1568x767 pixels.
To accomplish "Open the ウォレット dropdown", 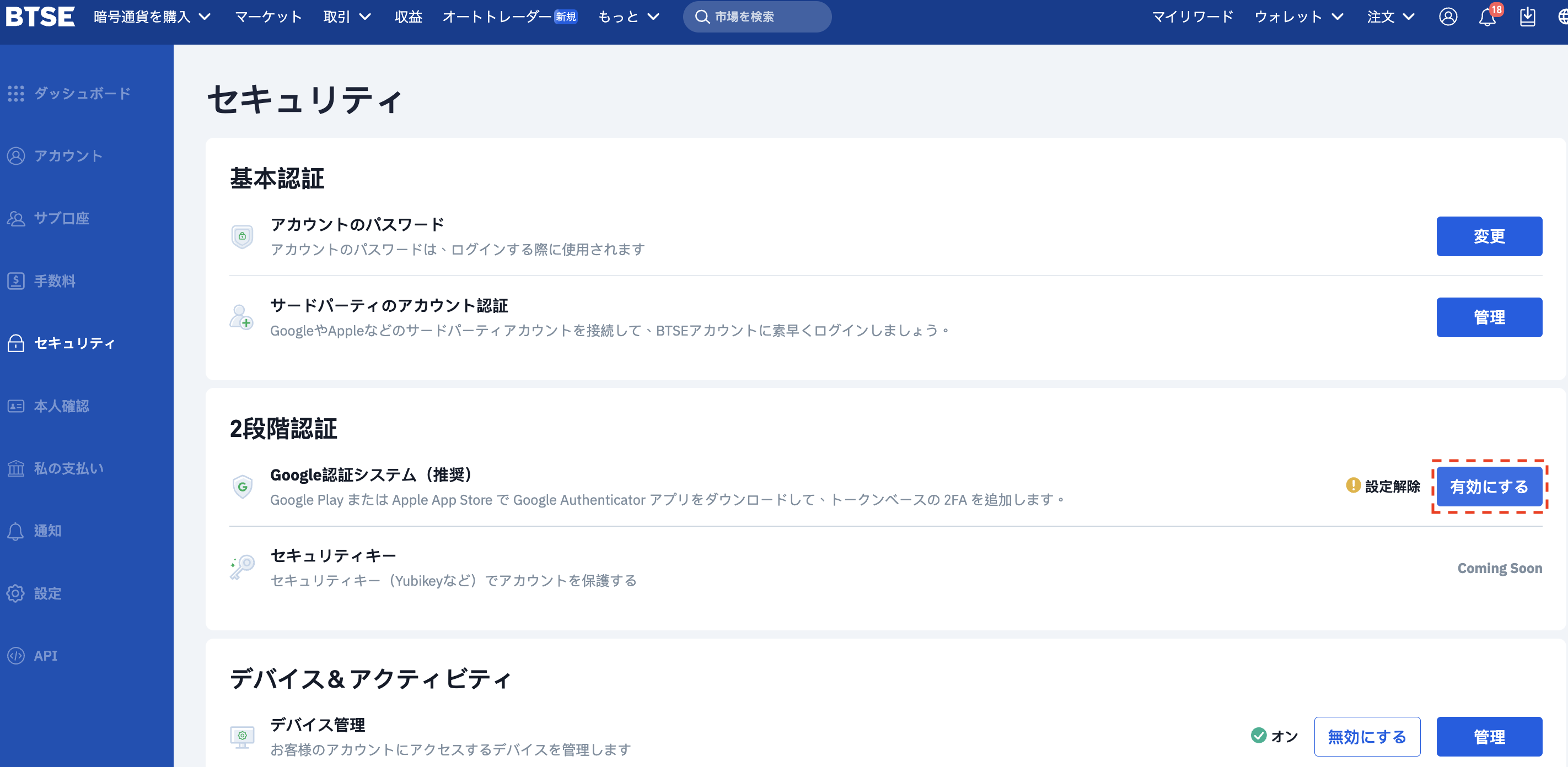I will tap(1298, 17).
